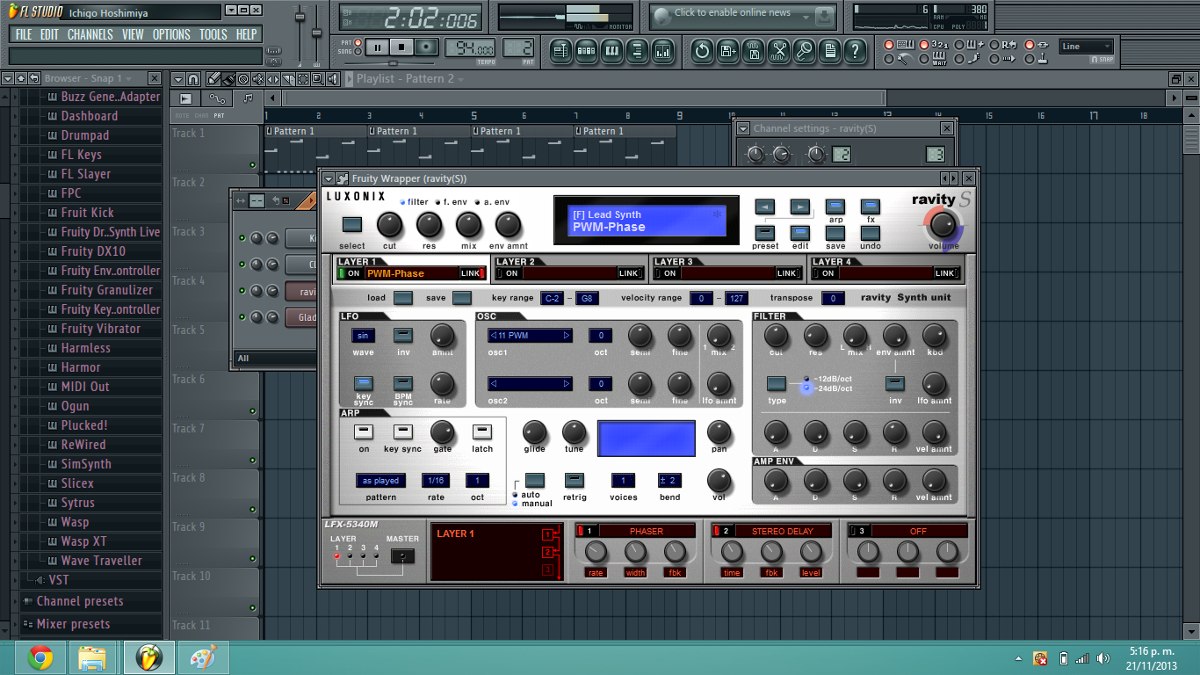Click the ravity preset button
The width and height of the screenshot is (1200, 675).
(x=765, y=233)
